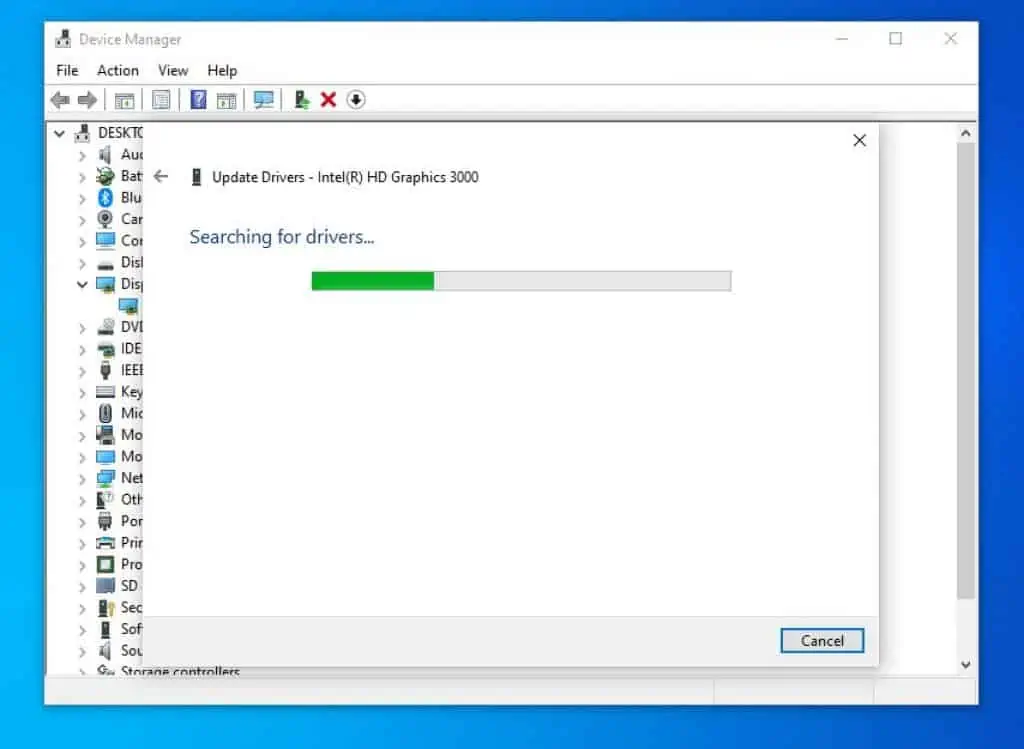Click the Disable device down-arrow icon
1024x749 pixels.
[356, 99]
